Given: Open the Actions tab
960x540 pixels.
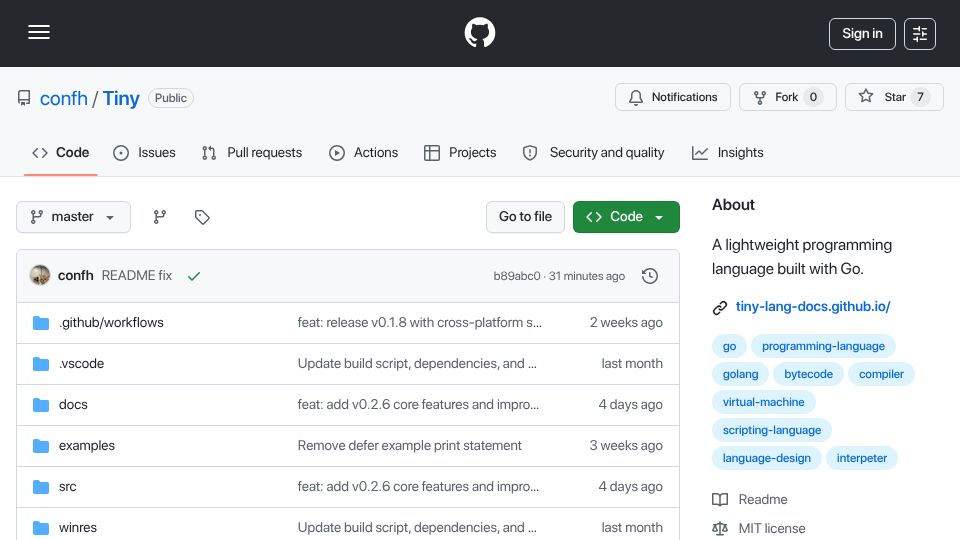Looking at the screenshot, I should click(364, 152).
